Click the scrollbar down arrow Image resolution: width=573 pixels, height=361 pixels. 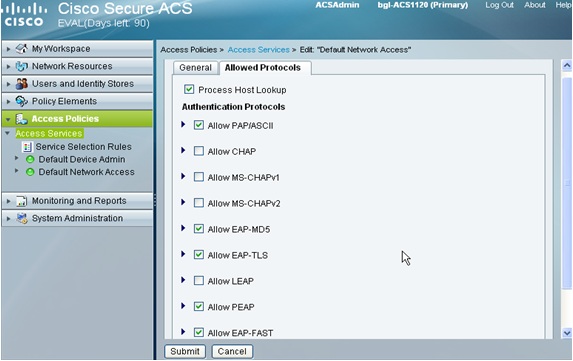(x=566, y=333)
